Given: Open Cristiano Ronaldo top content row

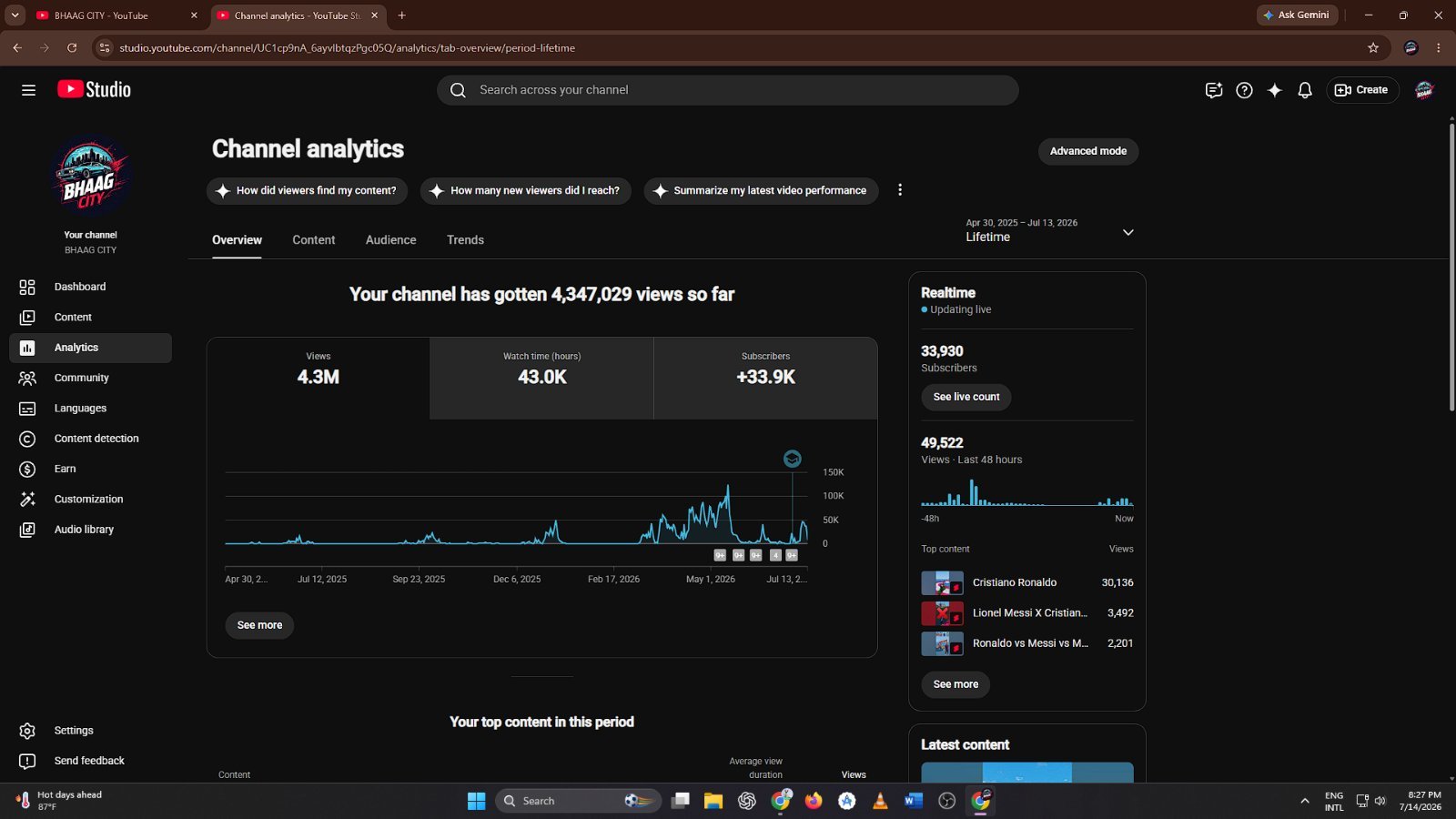Looking at the screenshot, I should pyautogui.click(x=1027, y=583).
